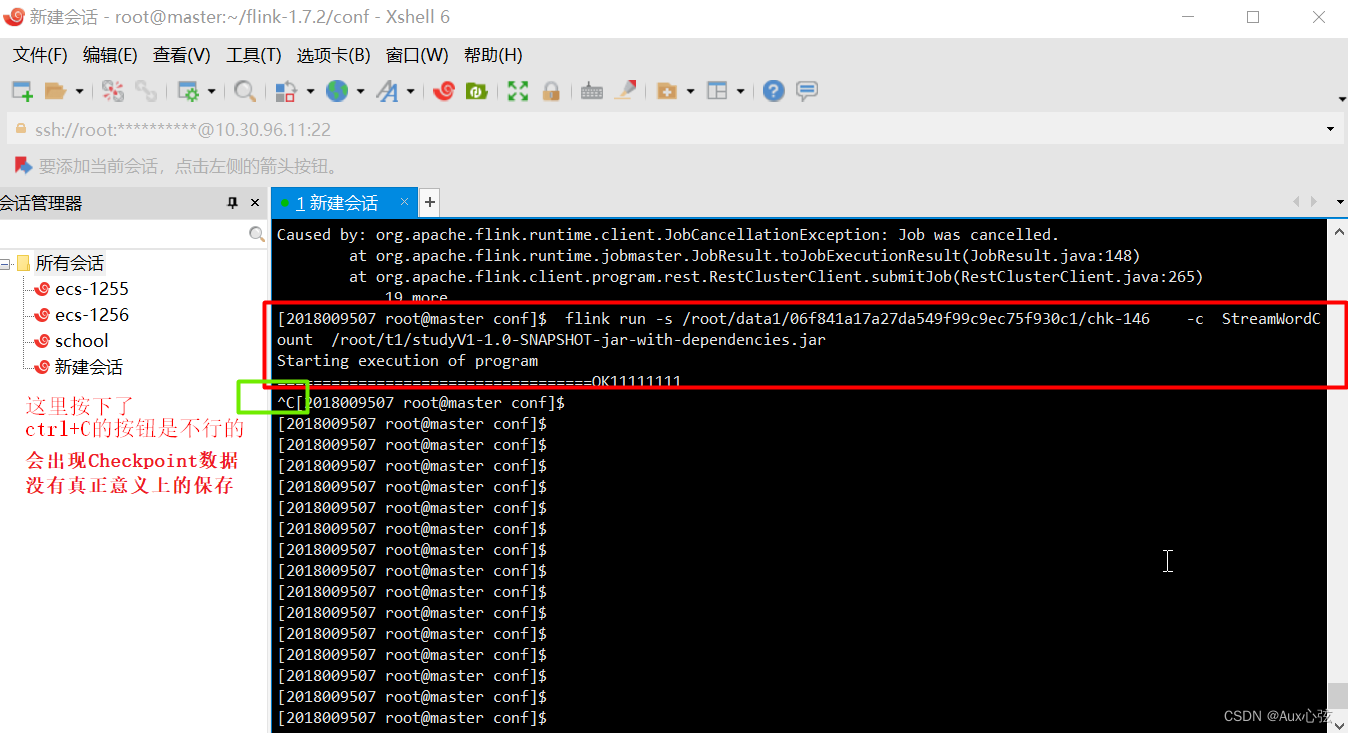Toggle full screen with the expand-arrows icon
This screenshot has height=733, width=1348.
(518, 91)
